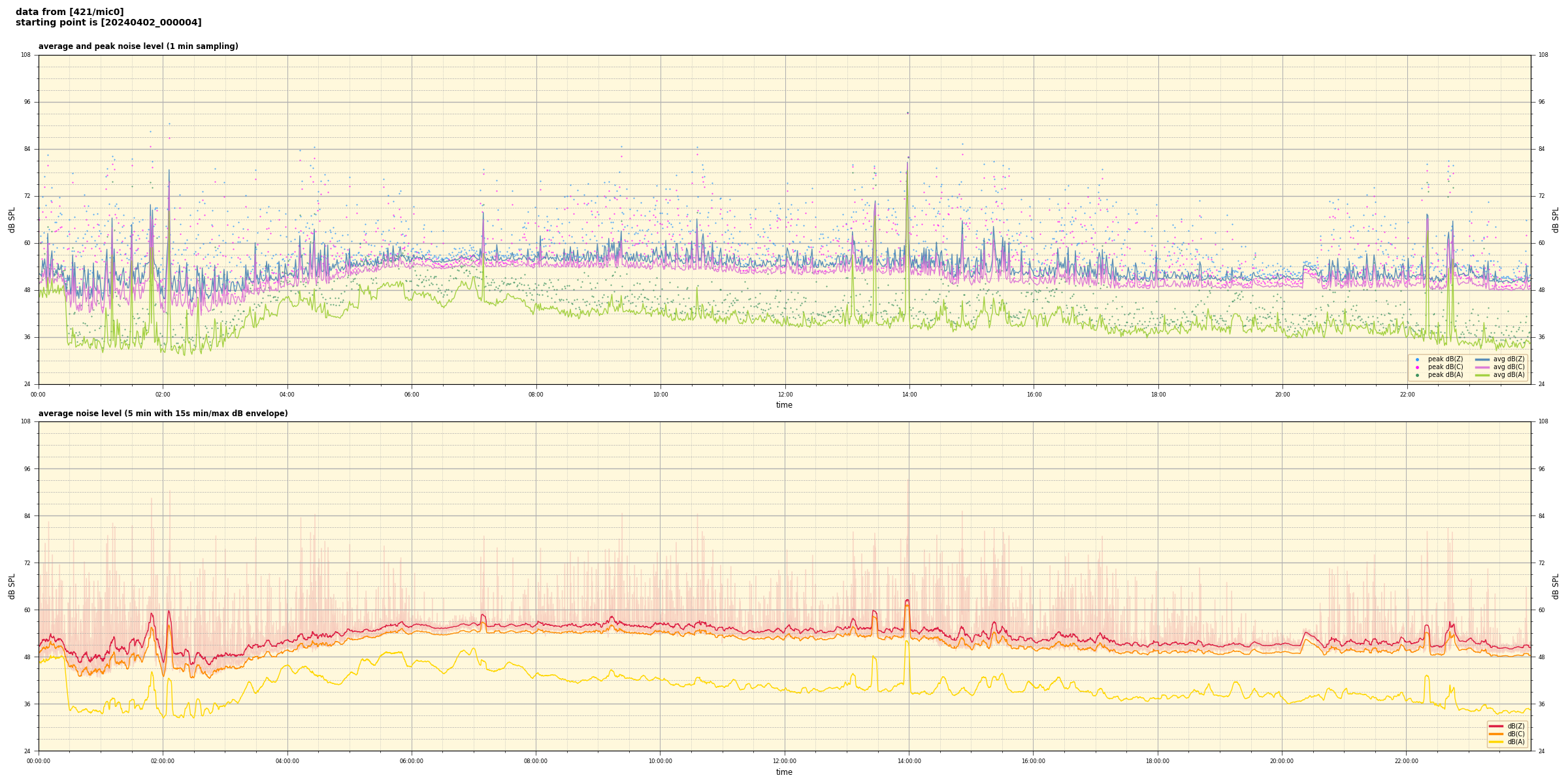Click the 22:00:00 tick label on bottom chart
The width and height of the screenshot is (1568, 784).
tap(1407, 761)
